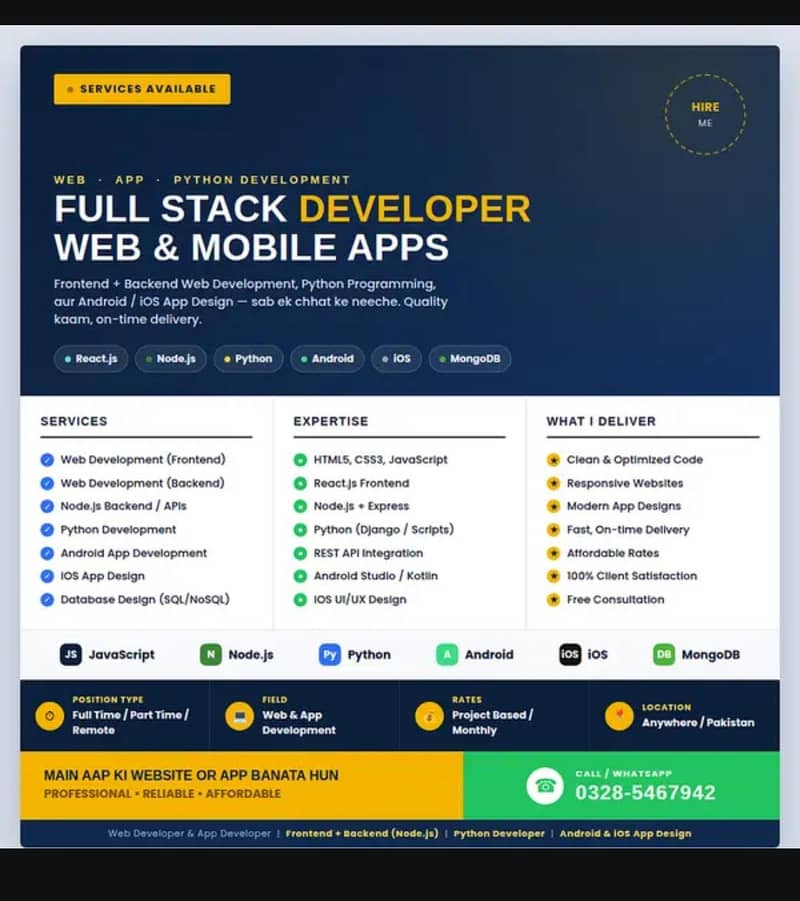Click the SERVICES column heading
800x901 pixels.
pyautogui.click(x=74, y=421)
